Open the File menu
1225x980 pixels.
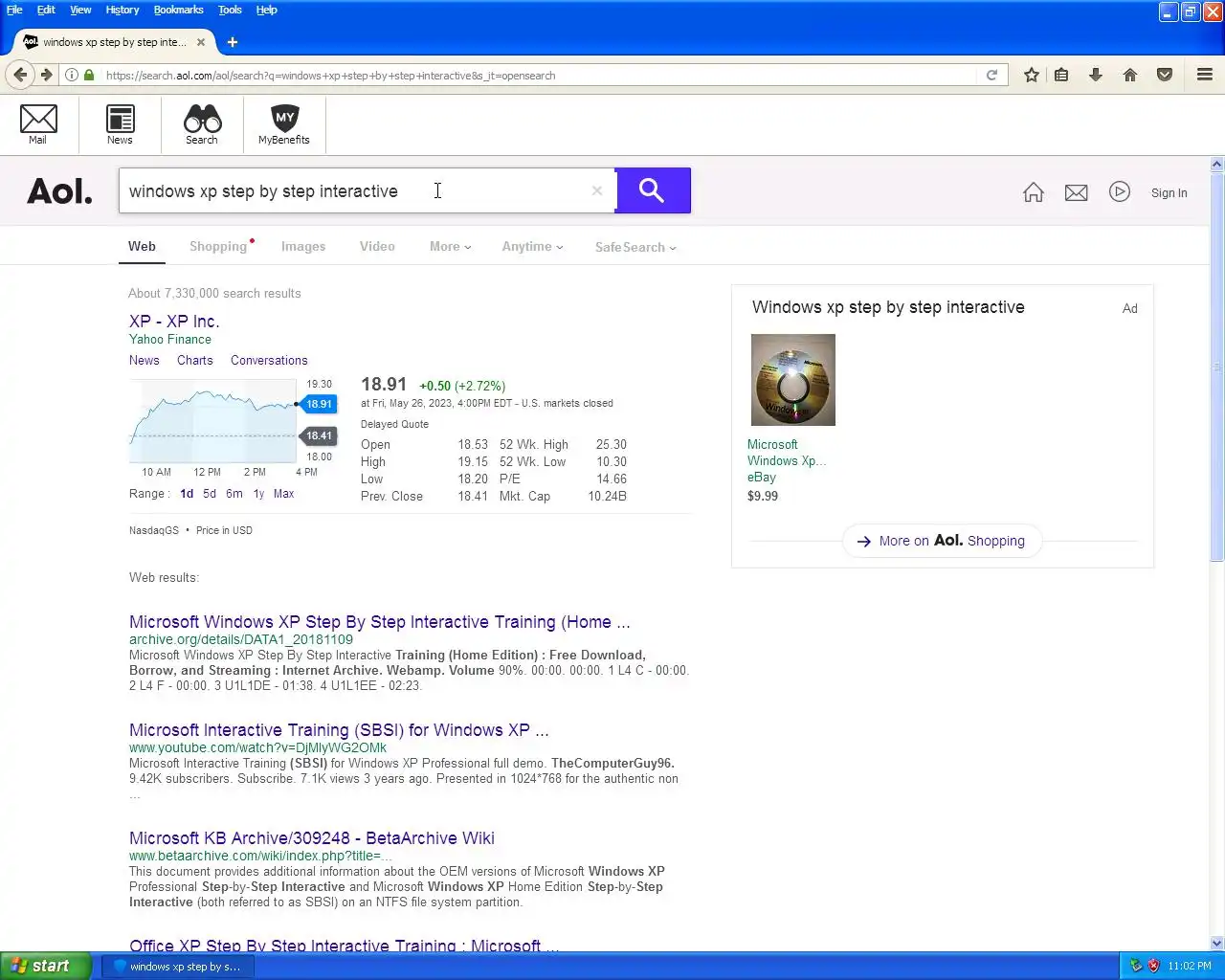point(14,10)
